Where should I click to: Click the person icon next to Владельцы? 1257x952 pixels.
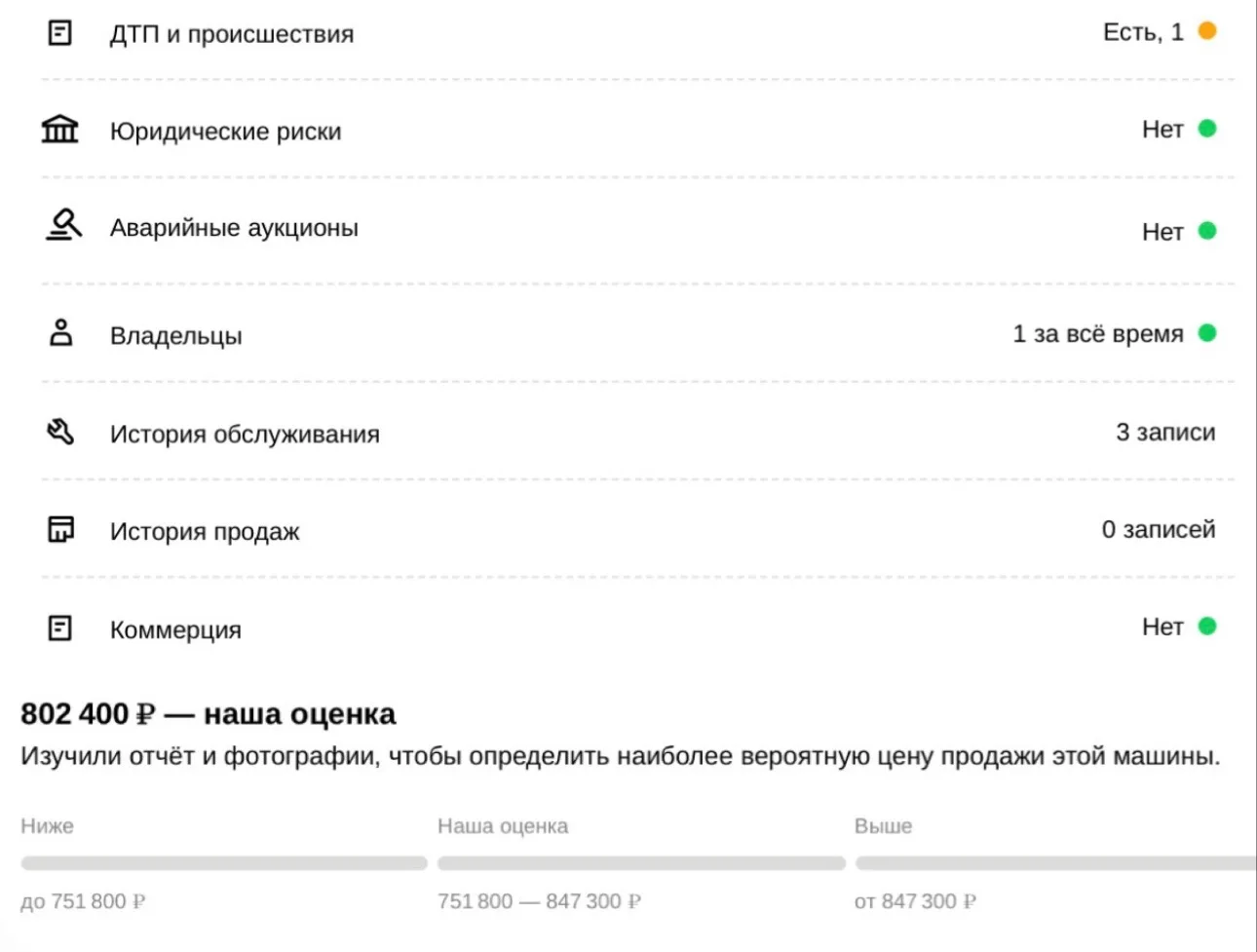[x=60, y=333]
